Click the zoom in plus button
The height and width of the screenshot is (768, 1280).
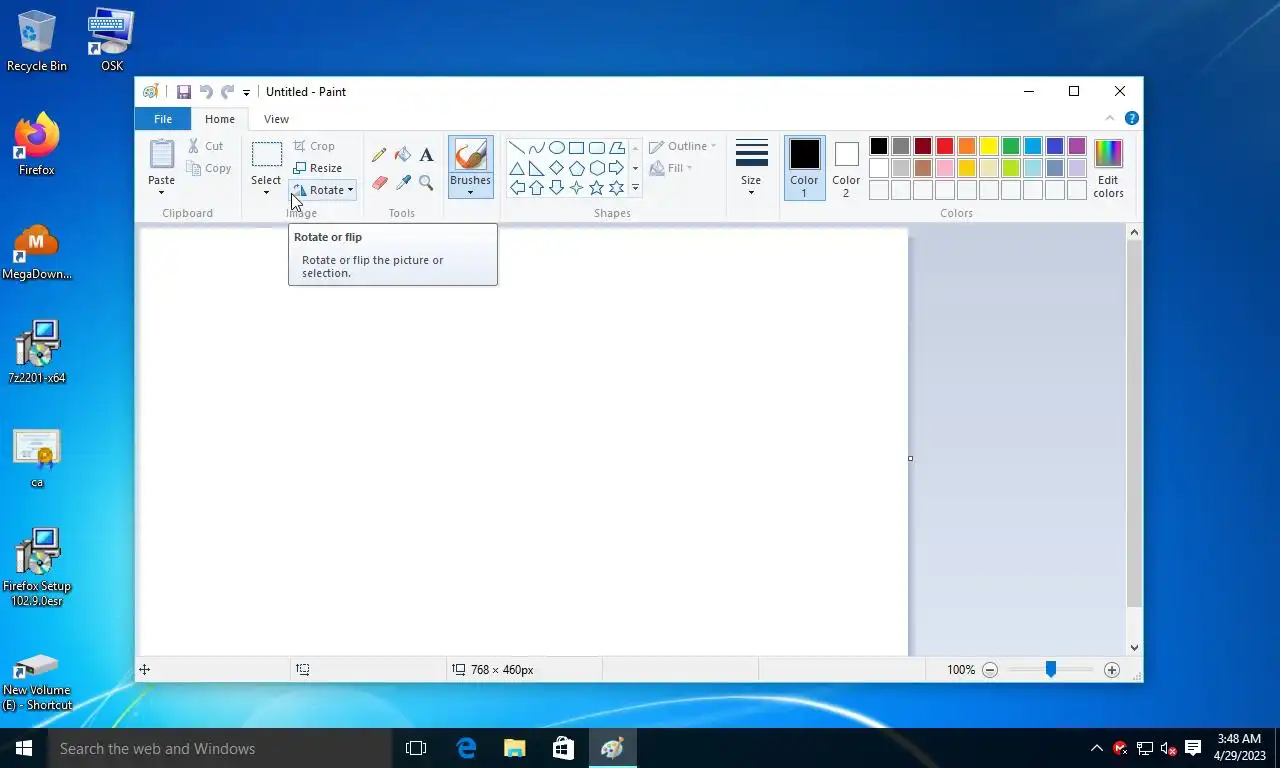point(1112,670)
